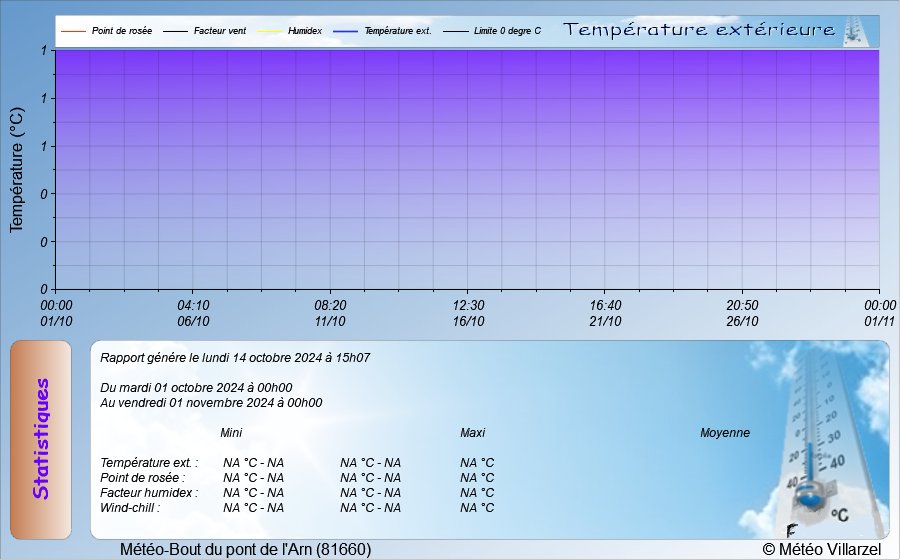Click the 'Au vendredi 01 novembre 2024' line
Screen dimensions: 900x560
click(x=211, y=403)
